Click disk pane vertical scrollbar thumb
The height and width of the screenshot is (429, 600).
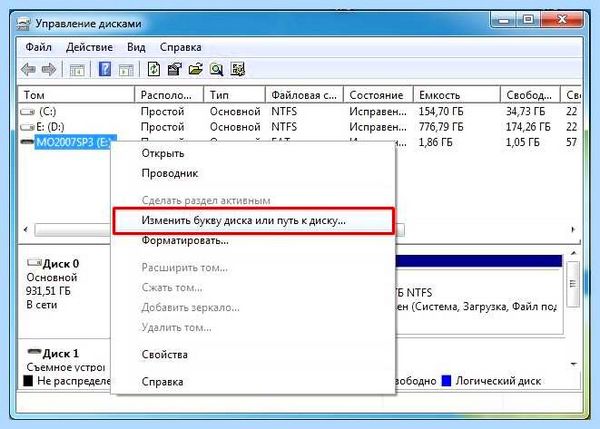click(573, 284)
